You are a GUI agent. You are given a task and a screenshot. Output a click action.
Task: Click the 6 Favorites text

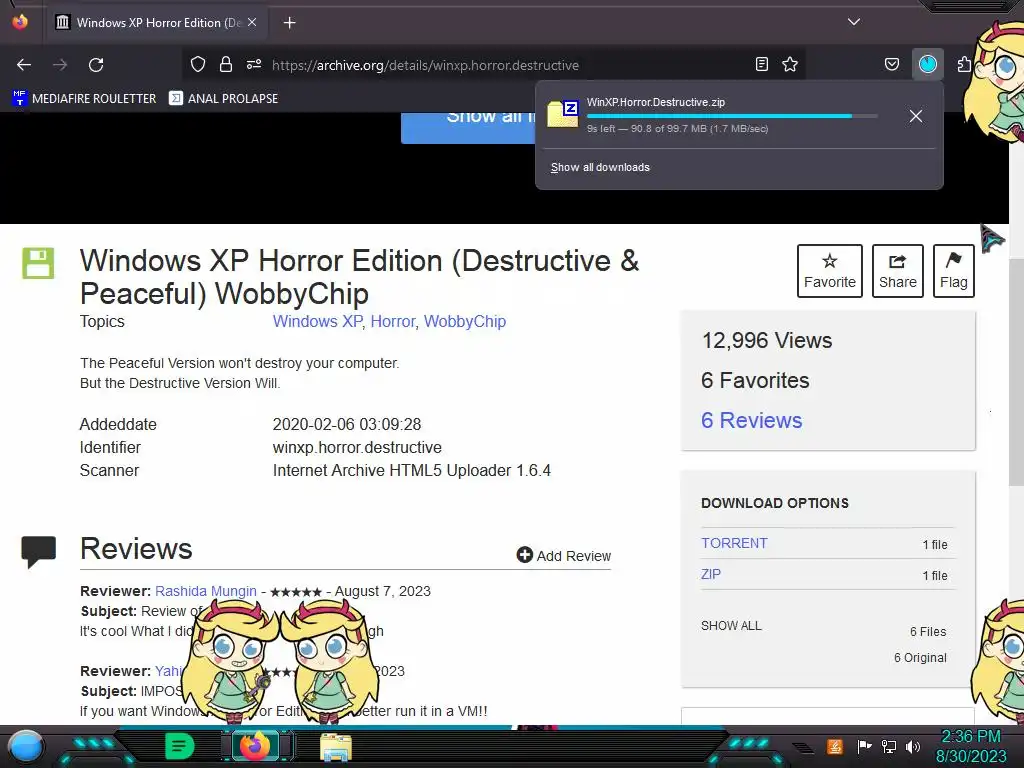(755, 380)
